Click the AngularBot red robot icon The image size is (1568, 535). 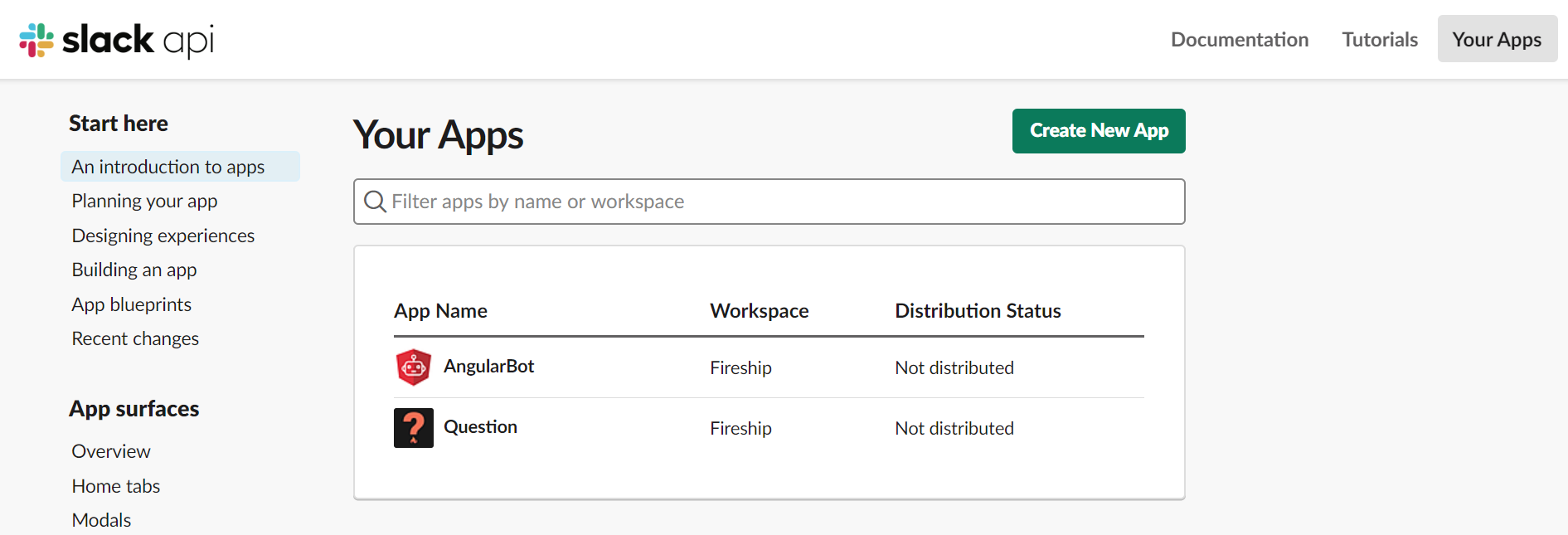tap(413, 367)
